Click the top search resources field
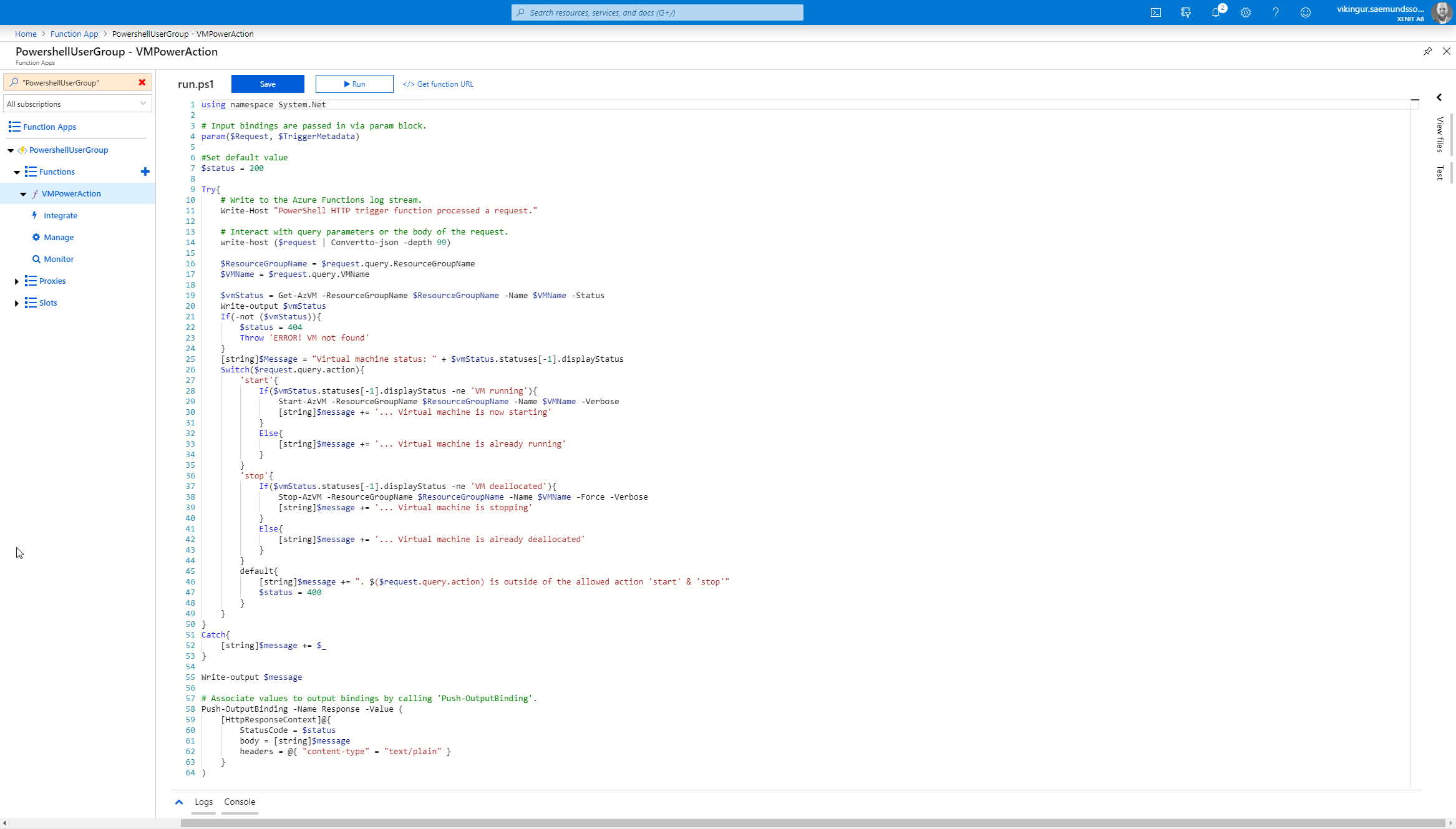This screenshot has height=829, width=1456. [657, 12]
